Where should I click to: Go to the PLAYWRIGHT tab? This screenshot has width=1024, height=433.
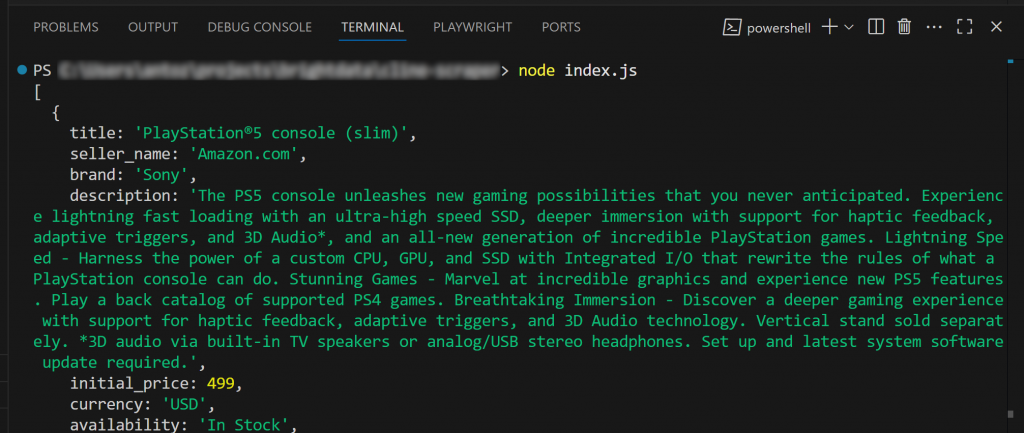pos(472,27)
